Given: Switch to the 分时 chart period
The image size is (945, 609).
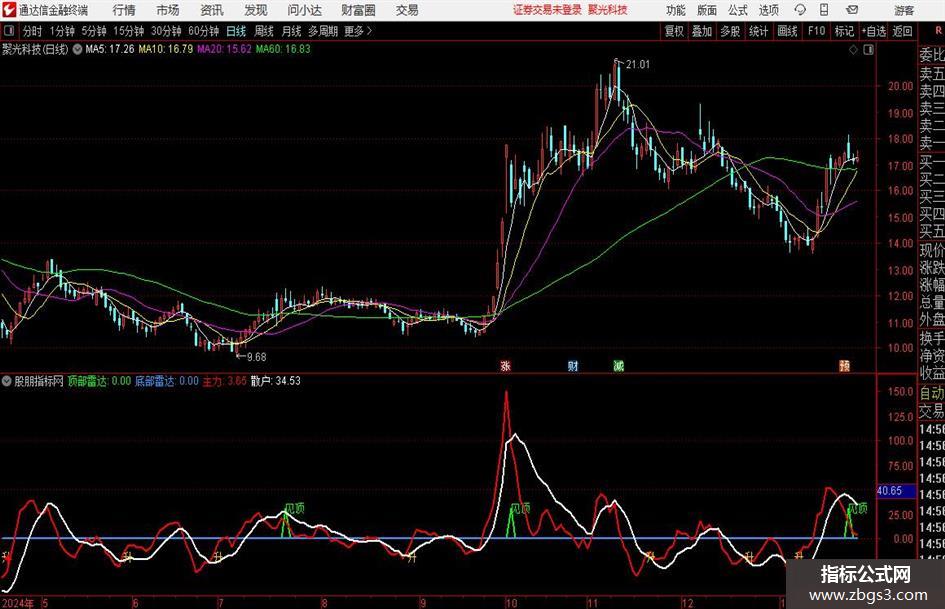Looking at the screenshot, I should [x=33, y=31].
